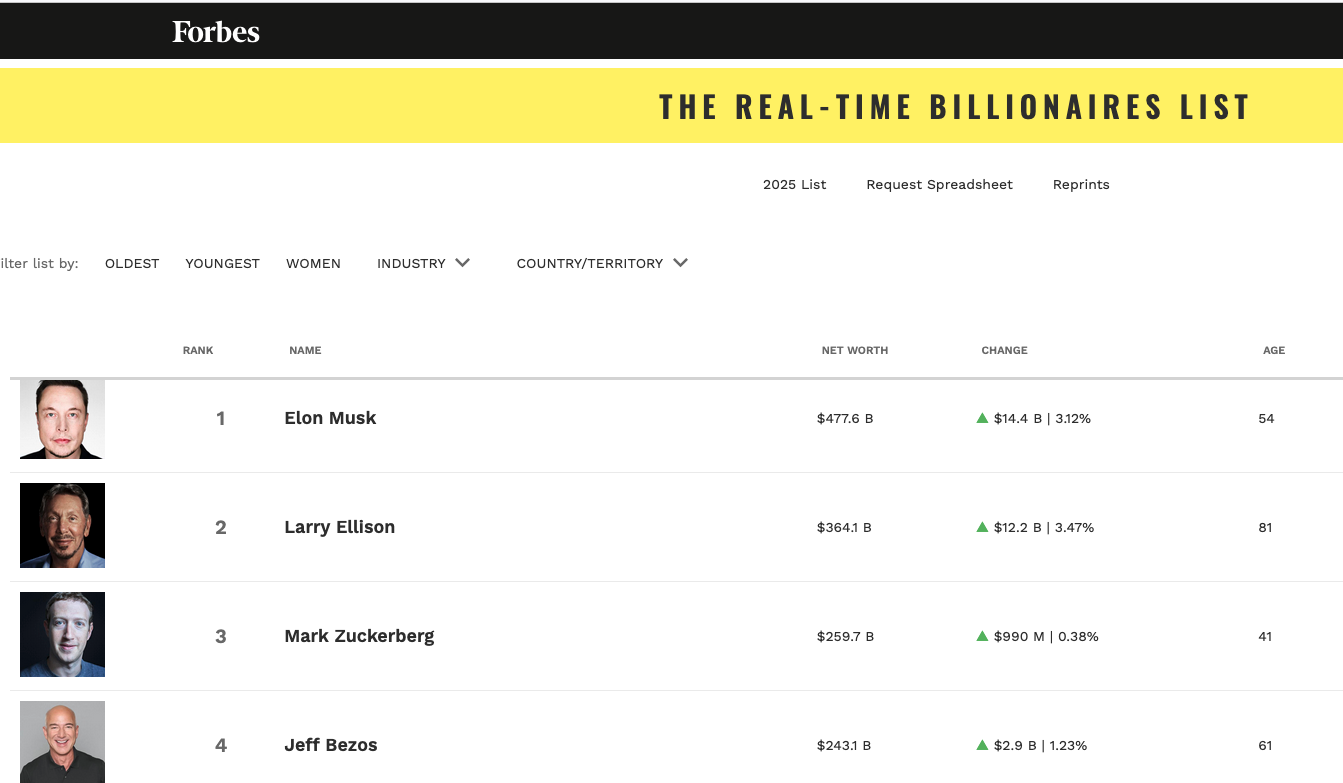Expand the Country/Territory chevron
This screenshot has width=1343, height=783.
(x=680, y=263)
